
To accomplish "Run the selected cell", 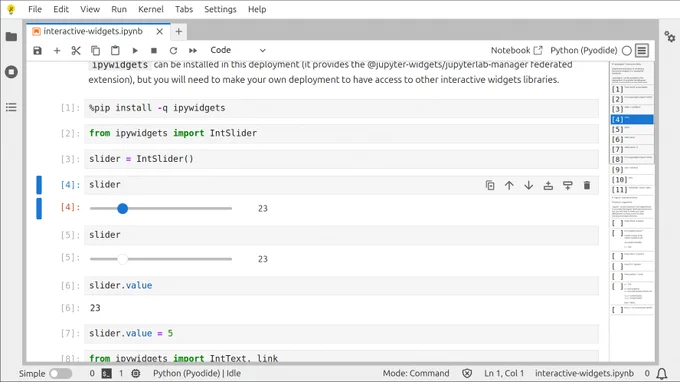I will (x=135, y=51).
